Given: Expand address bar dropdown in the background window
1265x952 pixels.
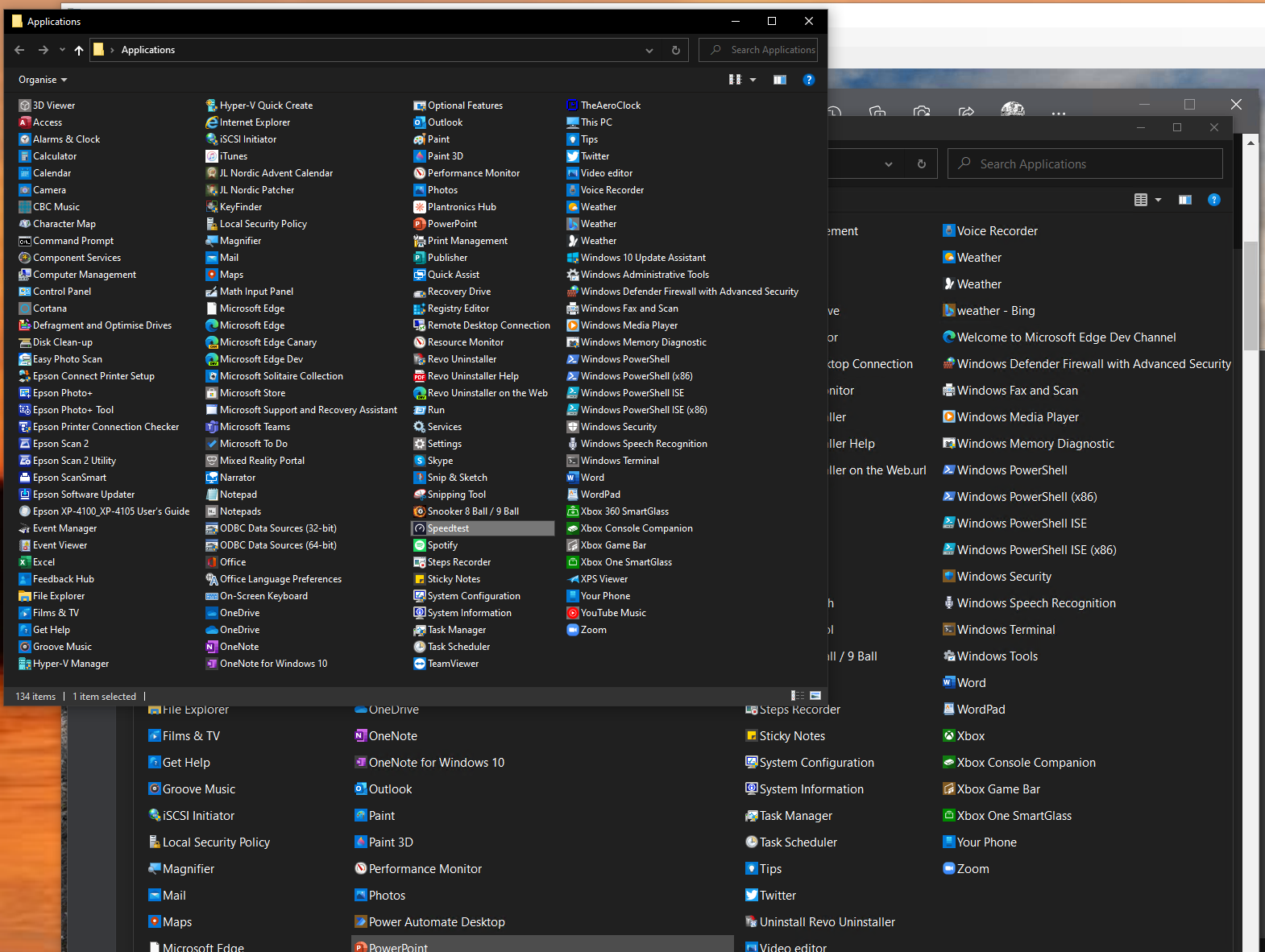Looking at the screenshot, I should (889, 164).
